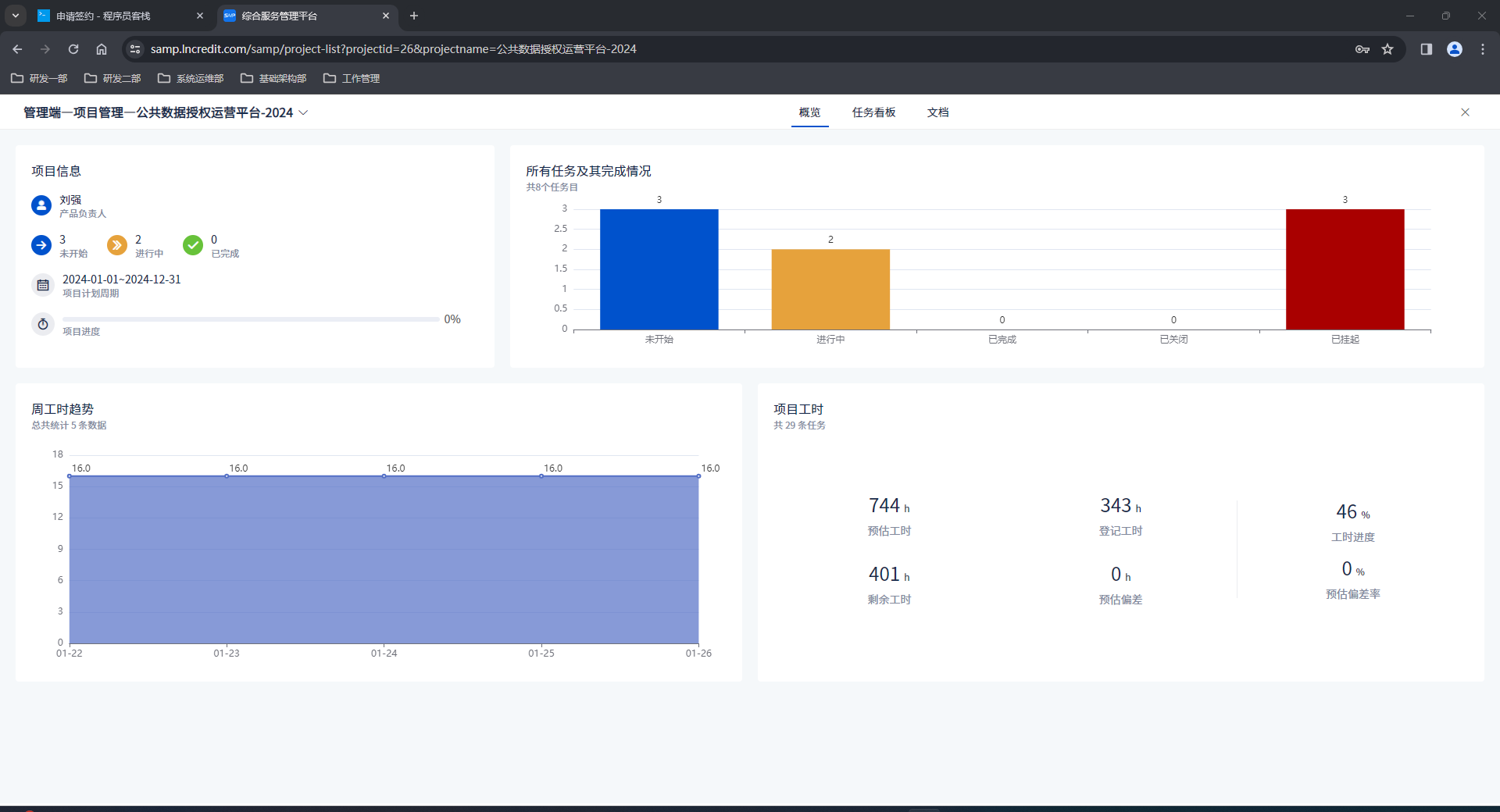Screen dimensions: 1500x812
Task: Close the 申请签约 - 程序员客栈 tab
Action: pyautogui.click(x=200, y=16)
